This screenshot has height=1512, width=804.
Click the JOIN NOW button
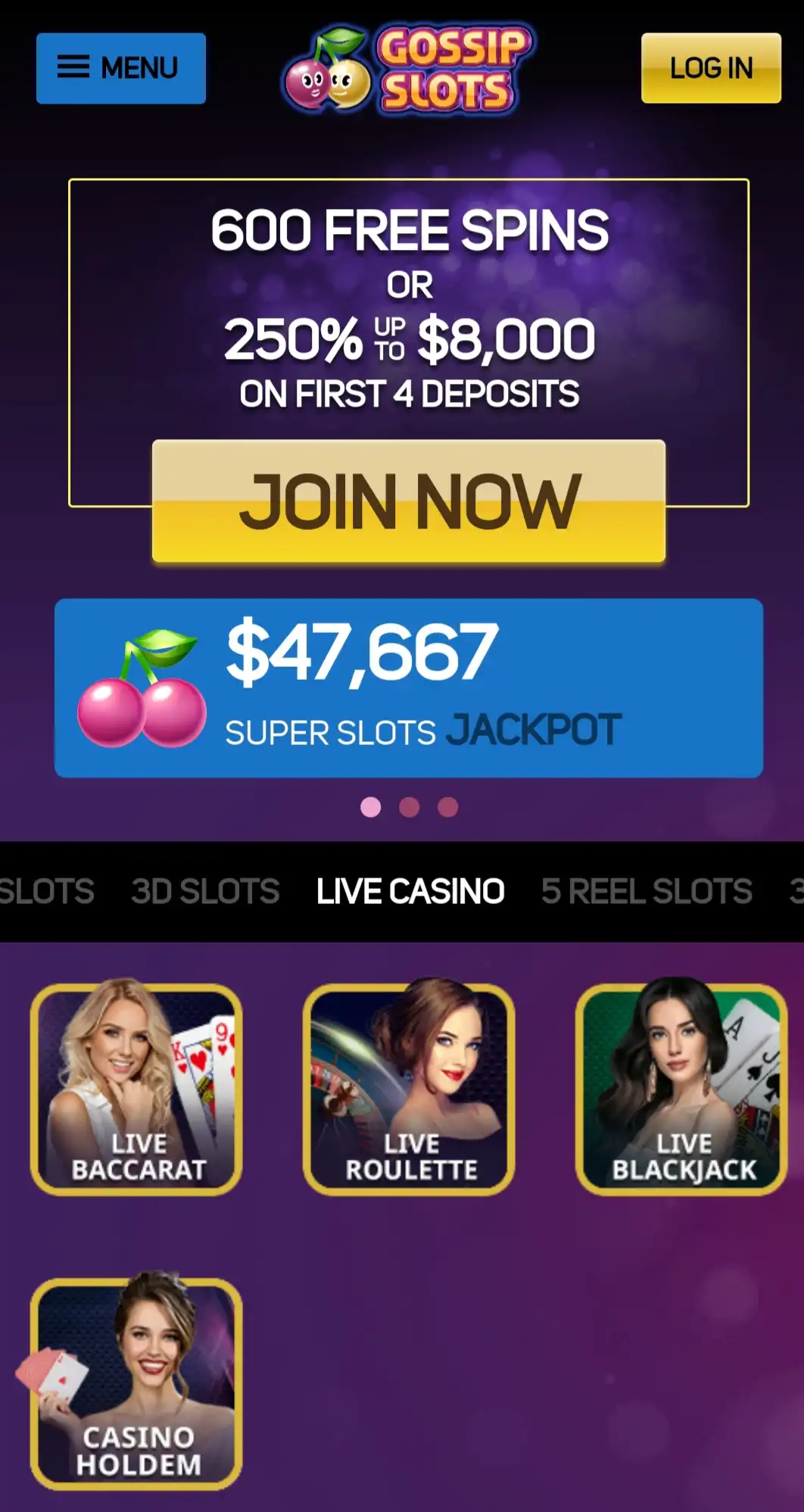pos(409,501)
